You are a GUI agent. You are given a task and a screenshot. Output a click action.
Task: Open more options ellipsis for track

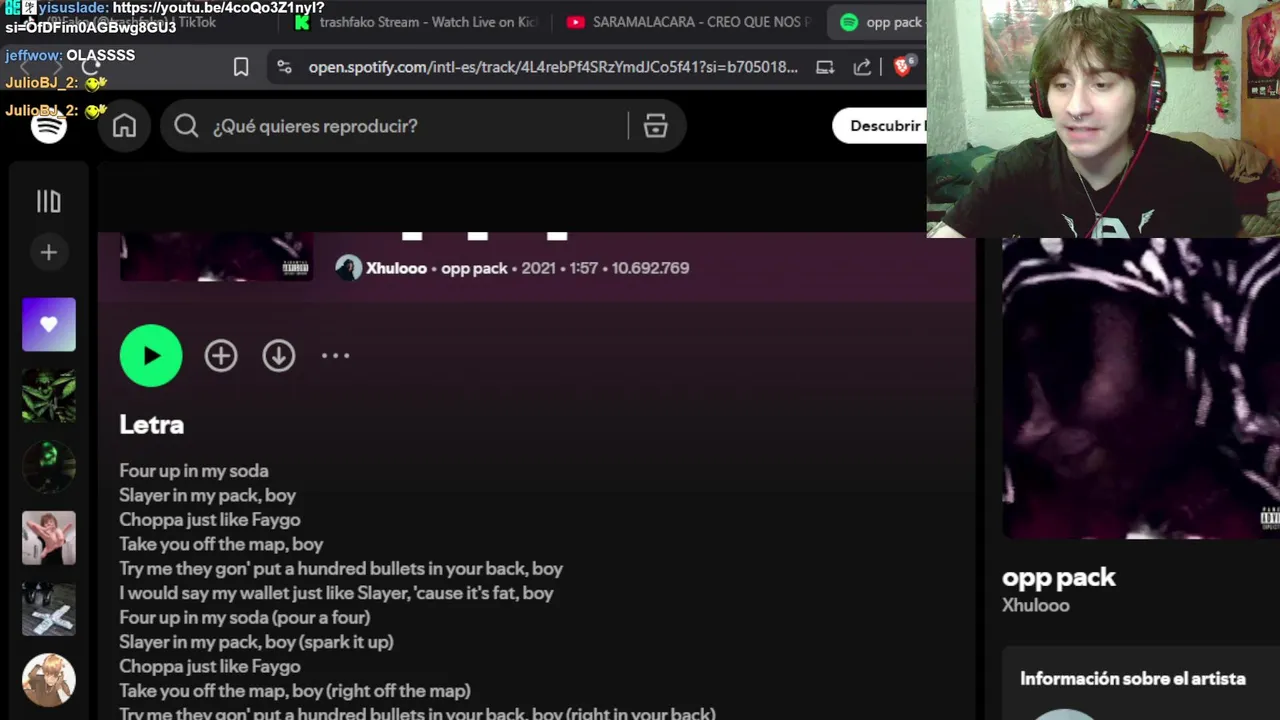tap(335, 355)
